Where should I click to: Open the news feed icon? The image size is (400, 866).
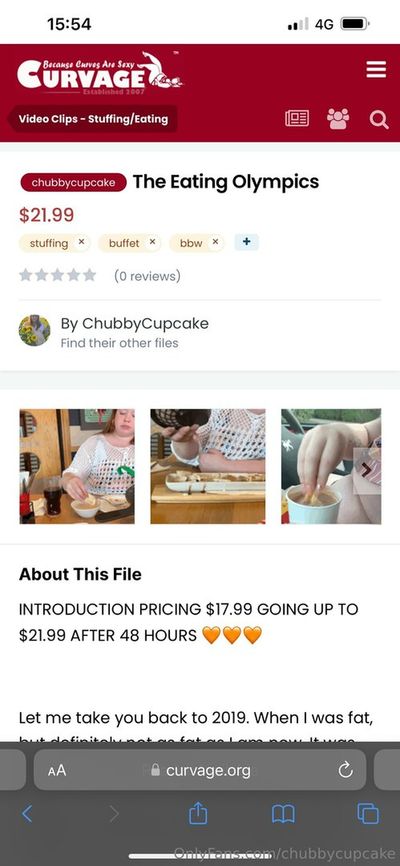(x=297, y=119)
